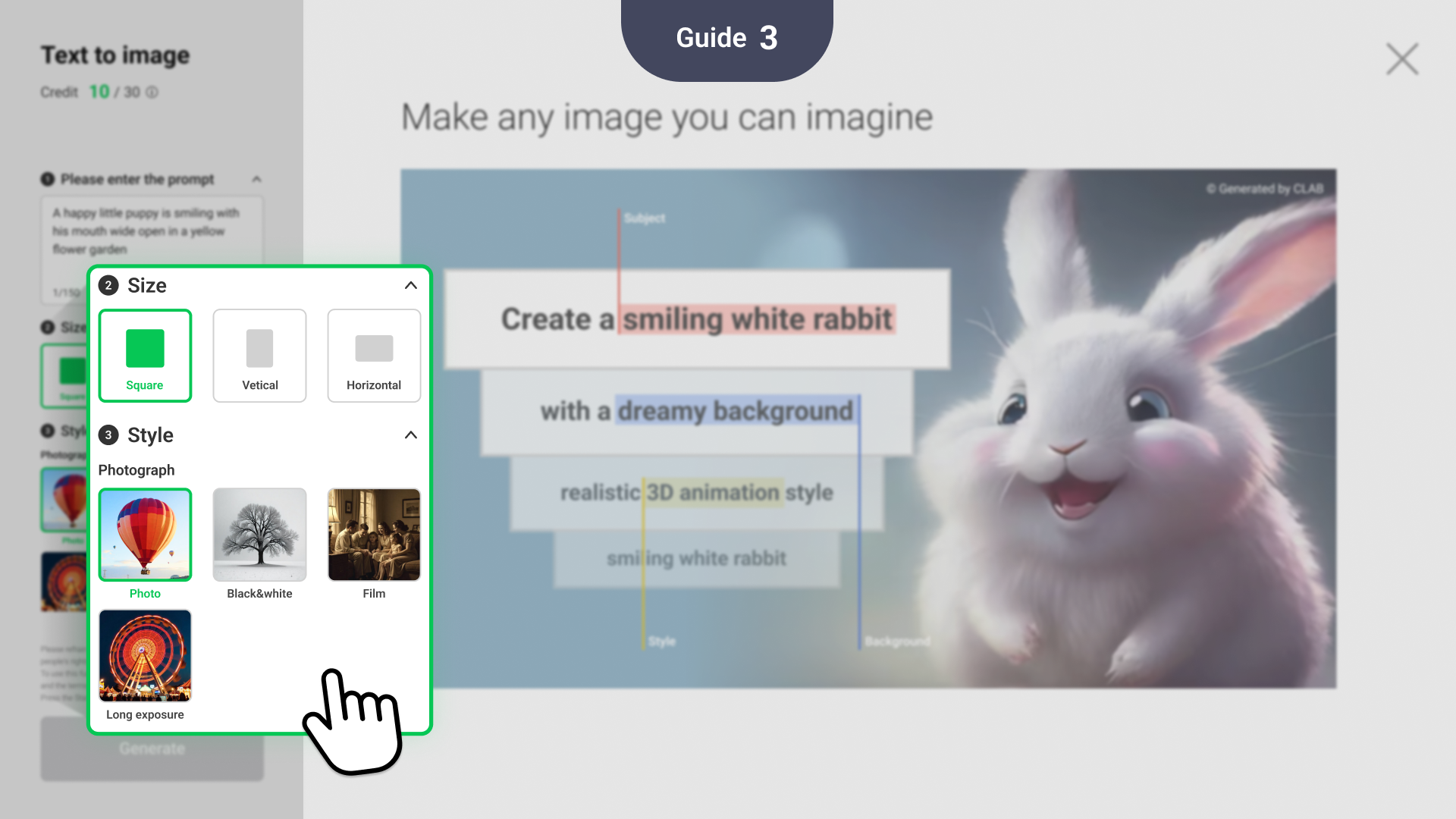This screenshot has width=1456, height=819.
Task: Choose the Black&white tree style
Action: coord(259,535)
